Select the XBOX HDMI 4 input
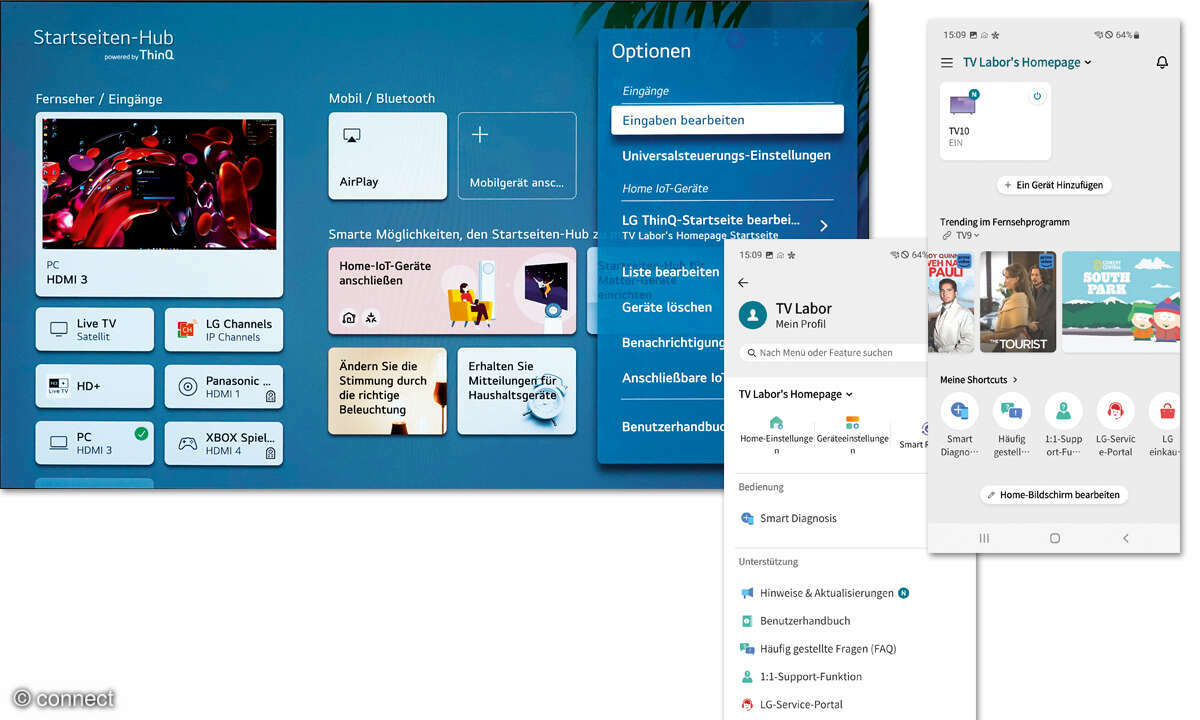 point(224,443)
